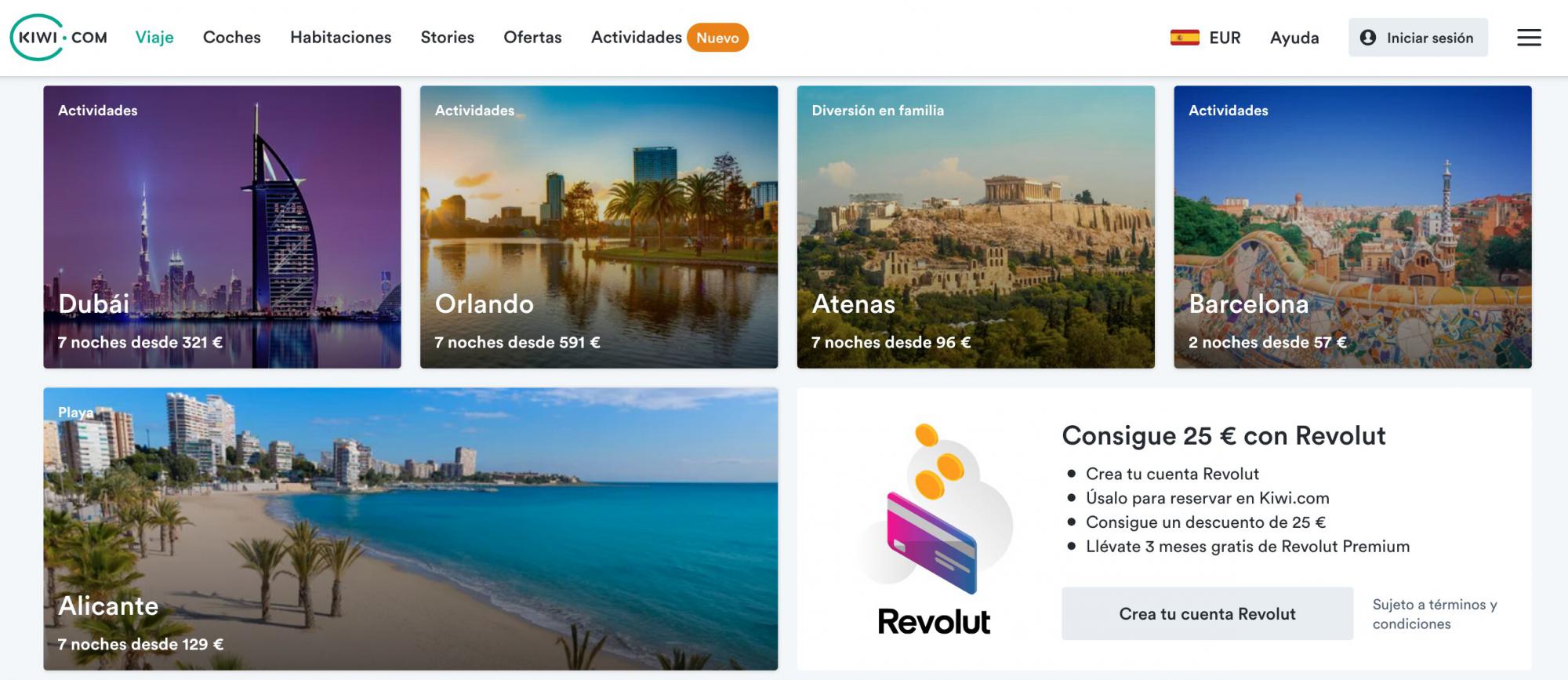Click the Spanish flag icon
Image resolution: width=1568 pixels, height=680 pixels.
coord(1185,38)
